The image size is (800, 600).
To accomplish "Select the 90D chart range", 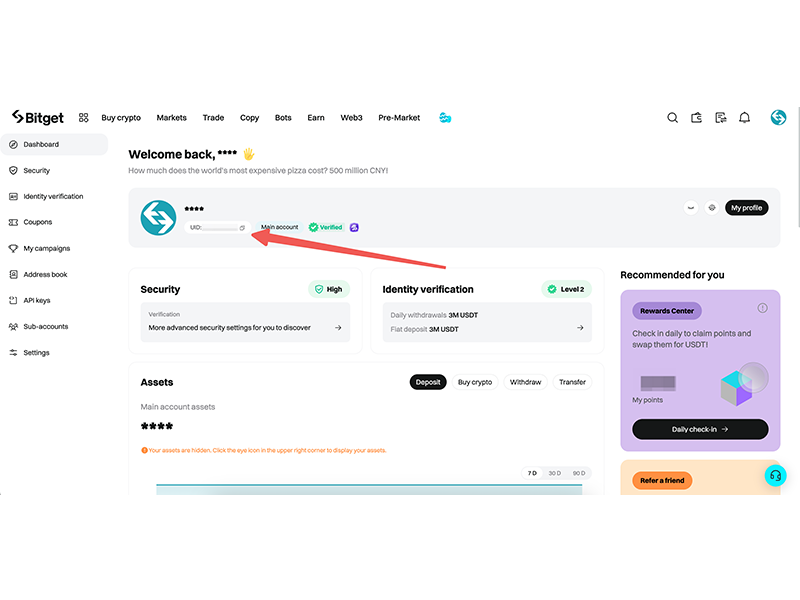I will click(579, 473).
